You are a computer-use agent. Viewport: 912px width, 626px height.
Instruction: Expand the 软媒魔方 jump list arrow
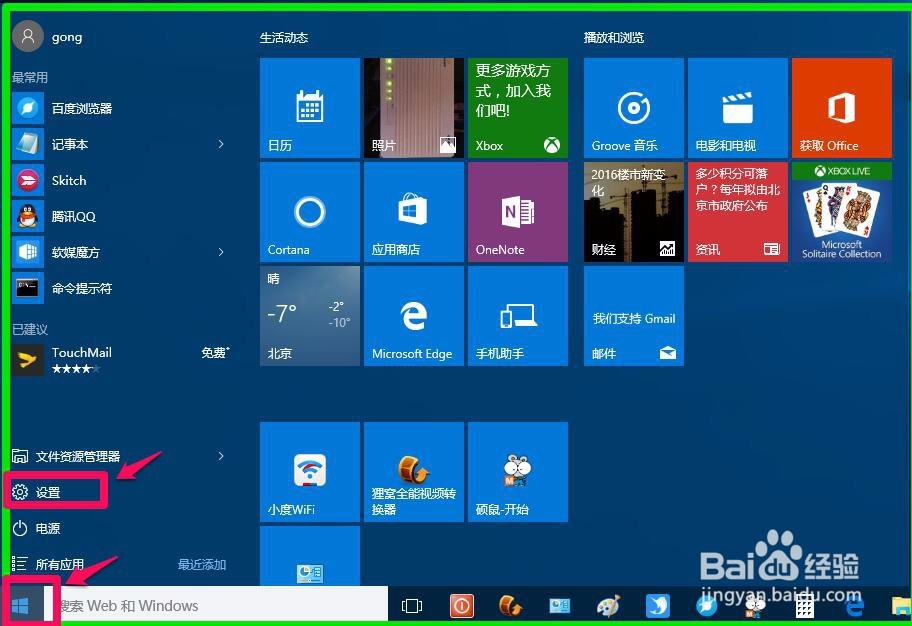(x=220, y=252)
